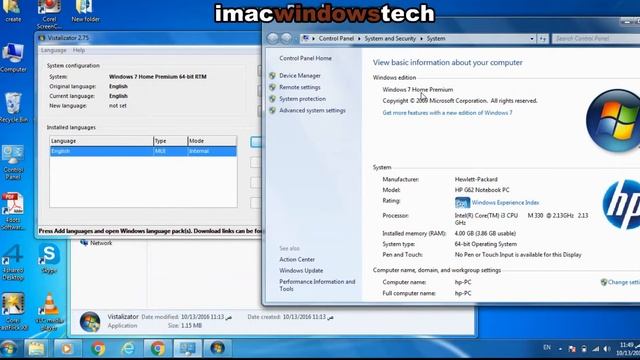Open Performance Information and Tools link
The height and width of the screenshot is (360, 640).
coord(317,285)
